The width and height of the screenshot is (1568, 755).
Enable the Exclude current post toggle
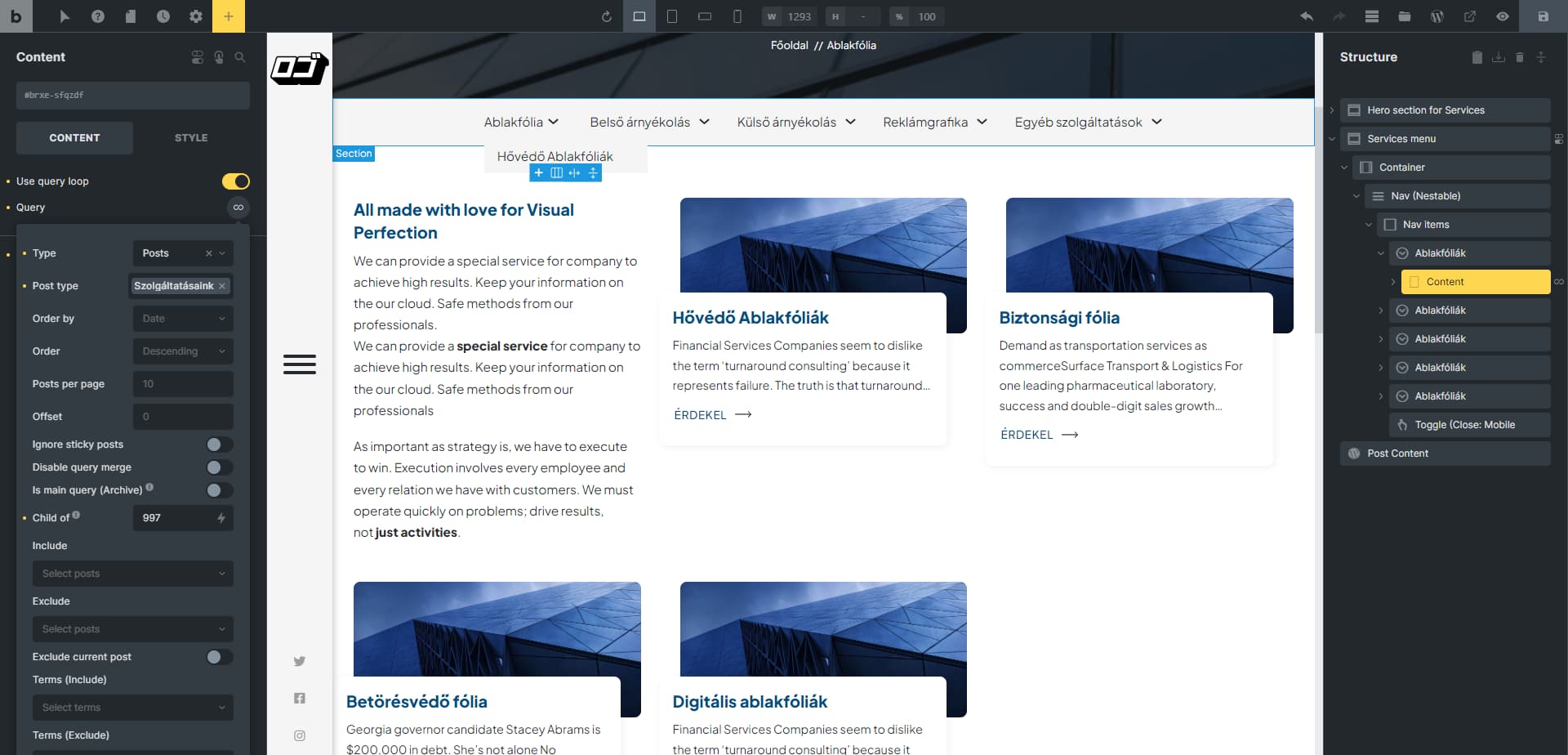(x=217, y=656)
